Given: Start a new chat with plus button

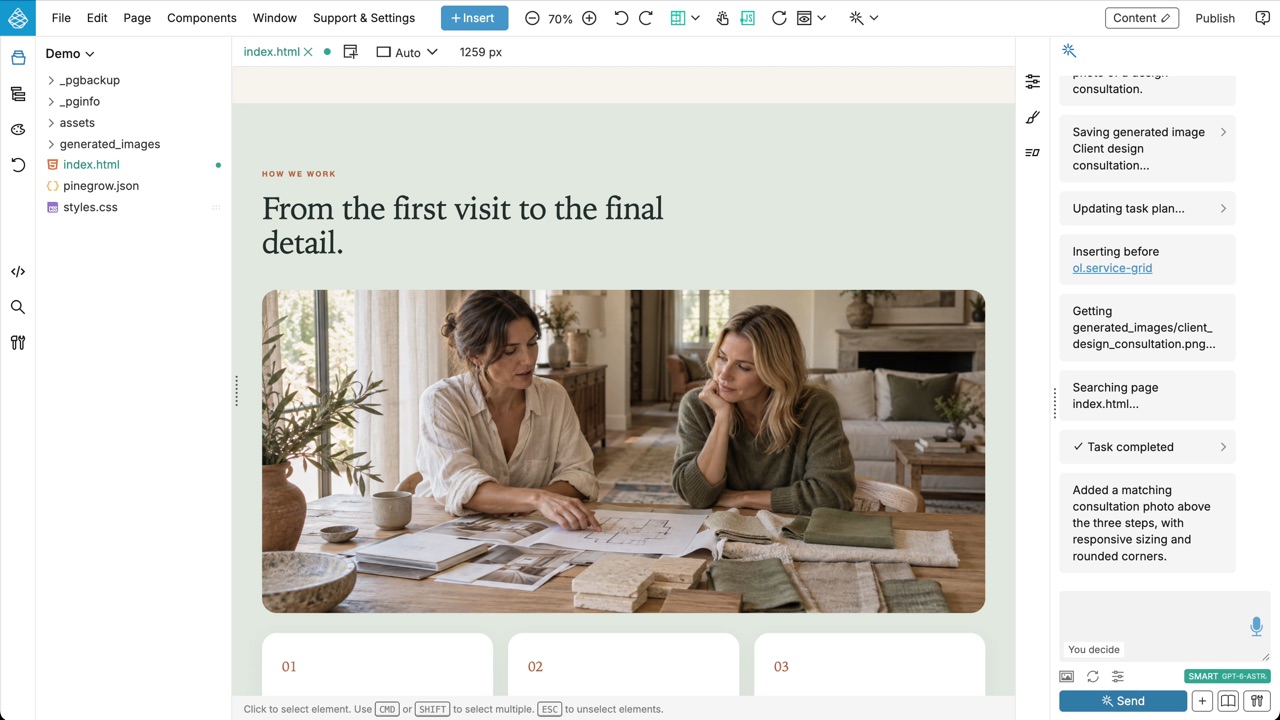Looking at the screenshot, I should click(1202, 701).
